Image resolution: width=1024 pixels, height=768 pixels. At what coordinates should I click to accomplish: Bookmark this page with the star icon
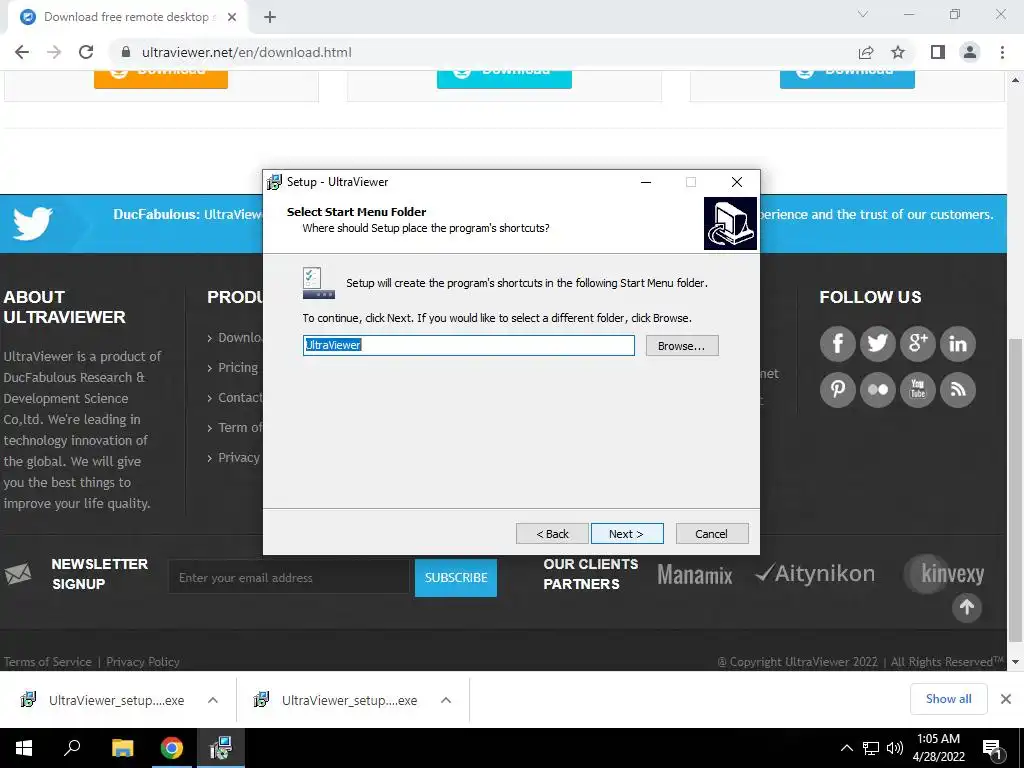[x=898, y=52]
